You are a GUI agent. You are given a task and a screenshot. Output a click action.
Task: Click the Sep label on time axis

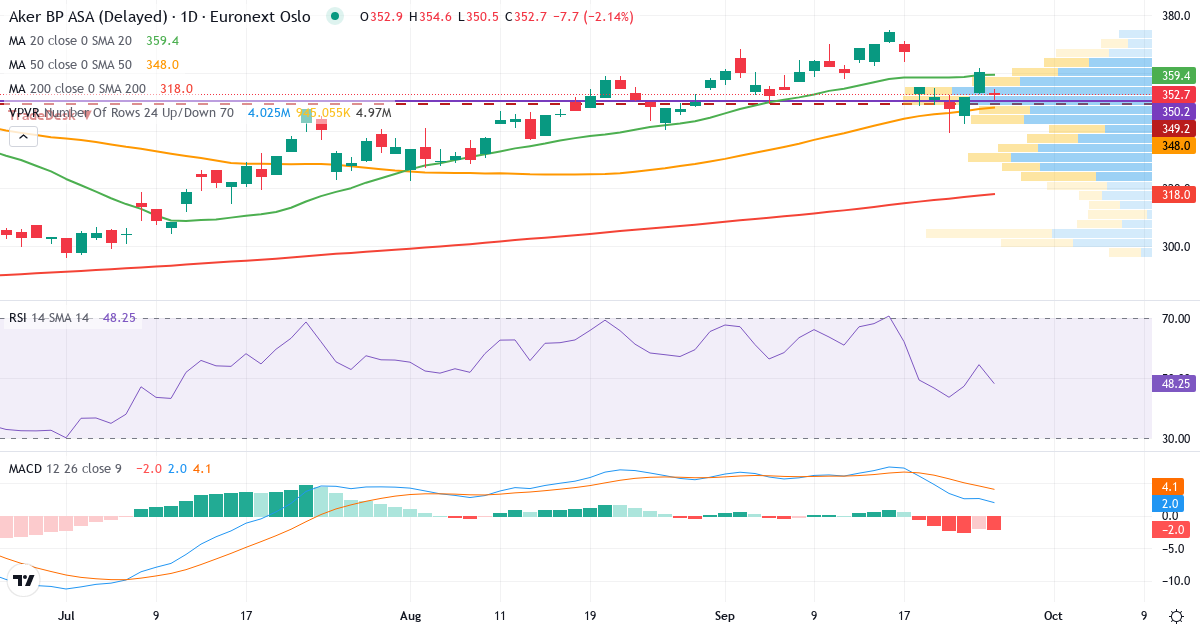click(725, 616)
